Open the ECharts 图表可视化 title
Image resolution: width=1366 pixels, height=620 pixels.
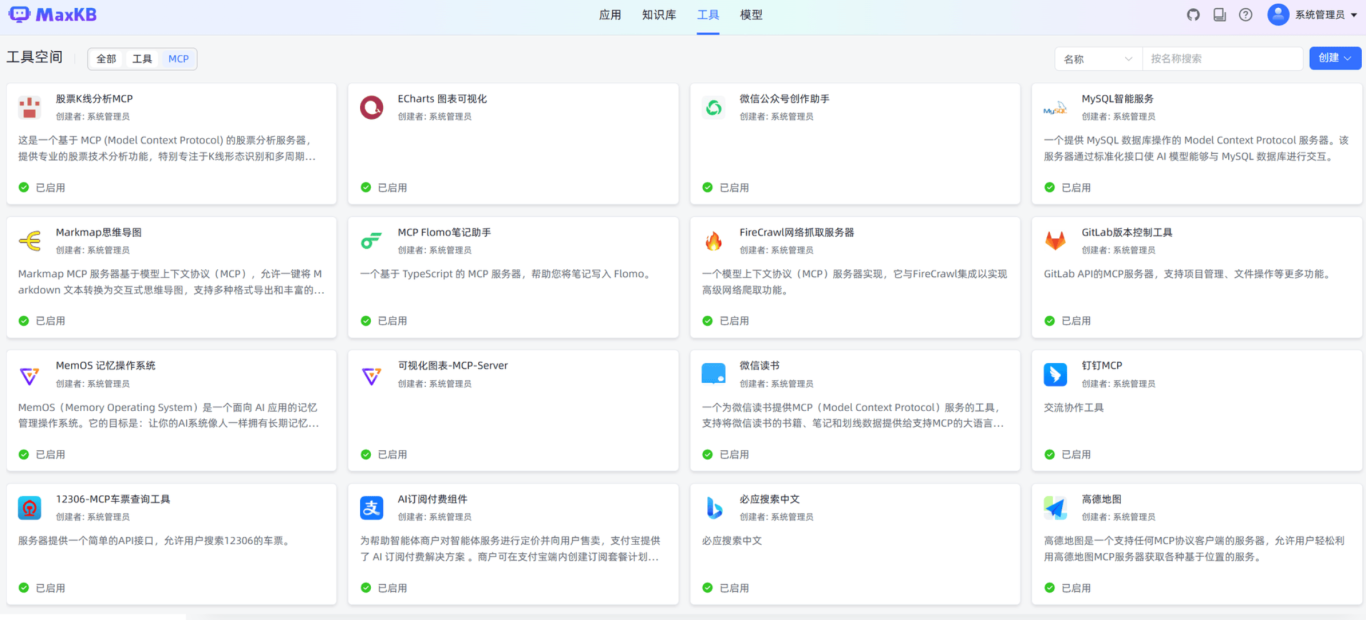[x=442, y=99]
